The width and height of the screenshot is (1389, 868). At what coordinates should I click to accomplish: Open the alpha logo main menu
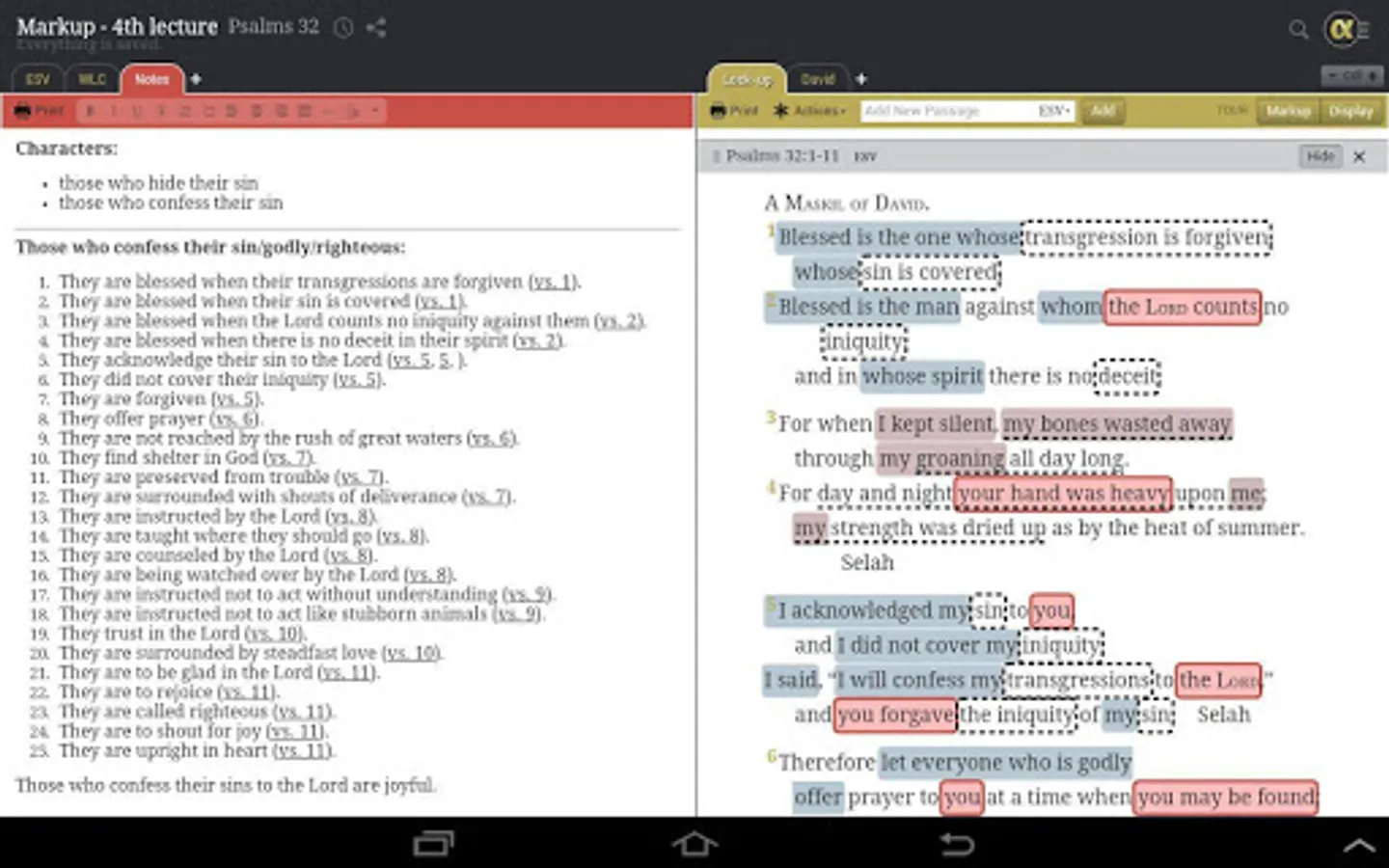click(1347, 29)
